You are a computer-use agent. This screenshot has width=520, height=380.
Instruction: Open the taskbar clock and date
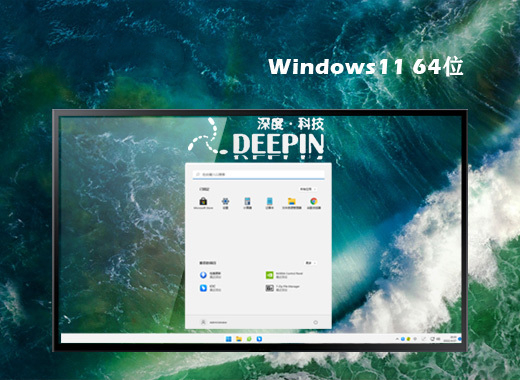tap(451, 339)
